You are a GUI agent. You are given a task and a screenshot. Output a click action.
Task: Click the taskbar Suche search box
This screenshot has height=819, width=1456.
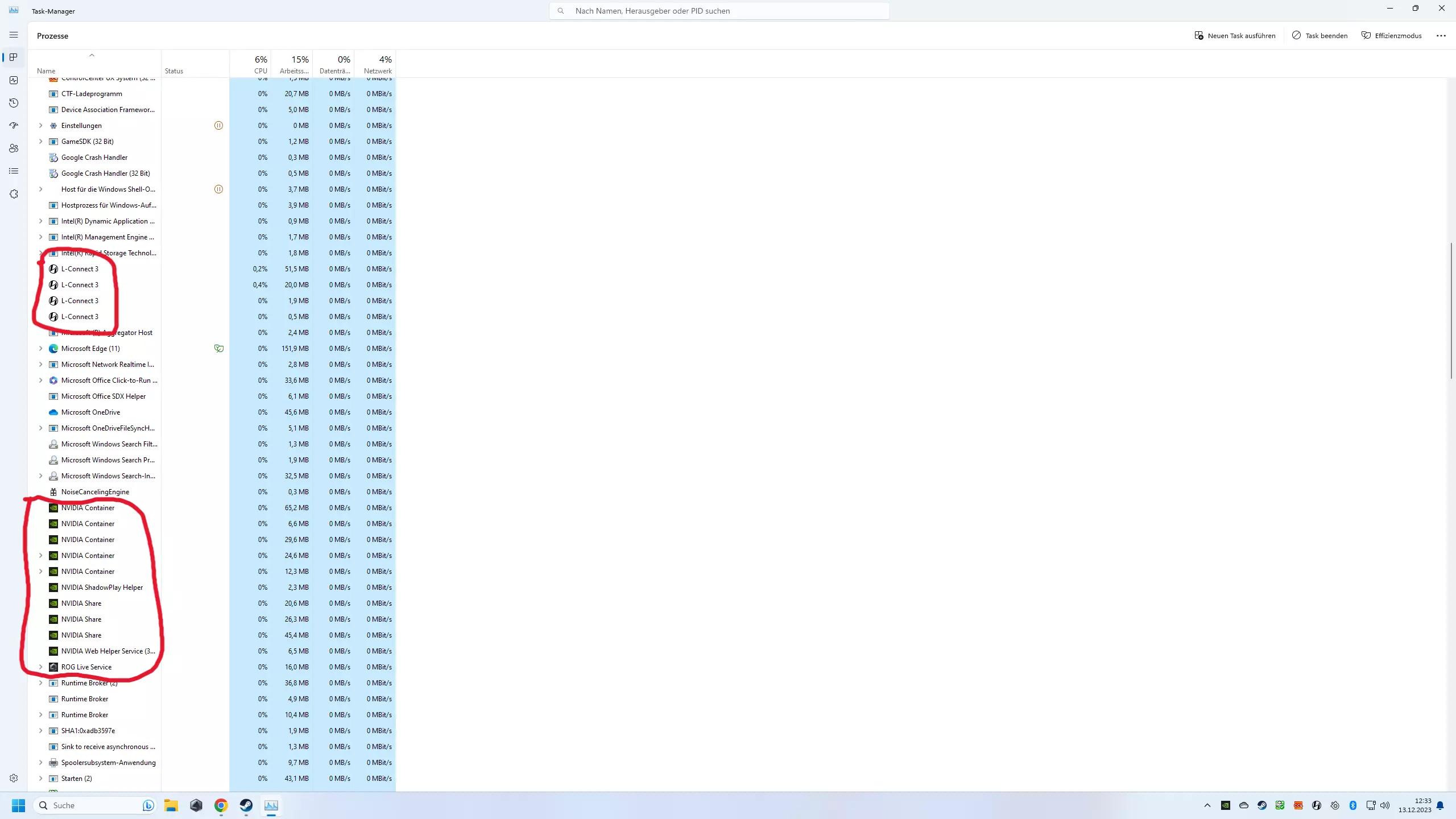coord(95,805)
